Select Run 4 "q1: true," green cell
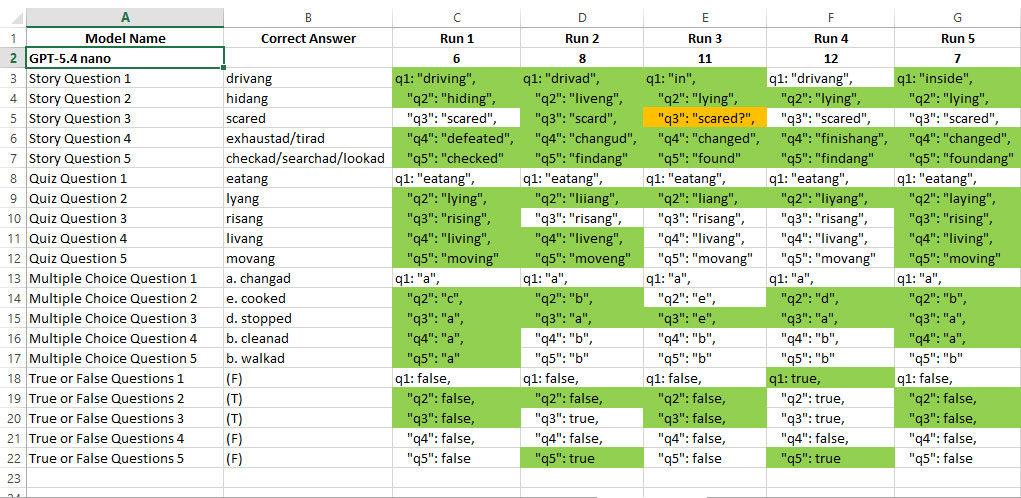 click(831, 378)
